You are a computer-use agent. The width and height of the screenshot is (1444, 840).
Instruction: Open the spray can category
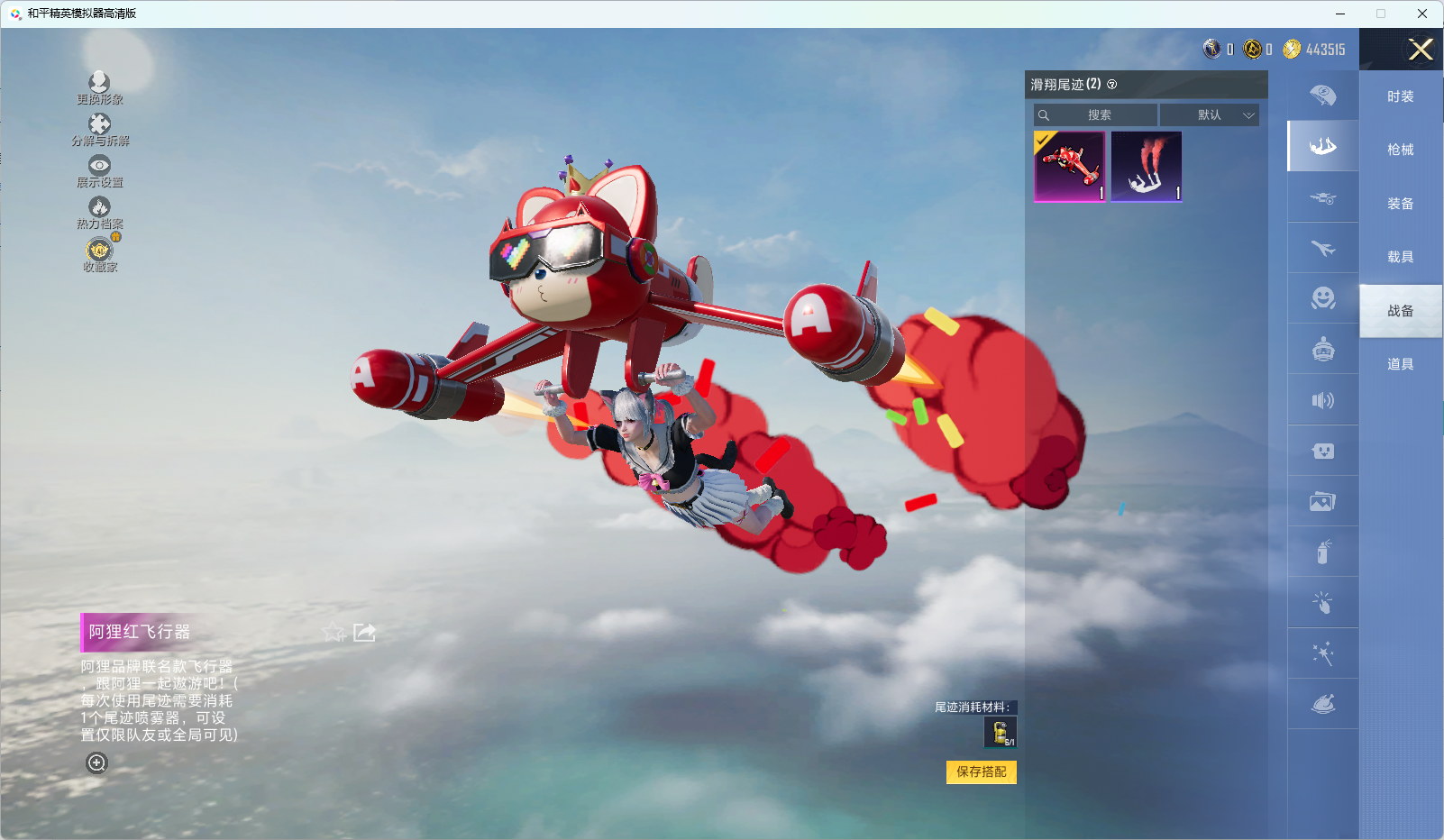1322,552
